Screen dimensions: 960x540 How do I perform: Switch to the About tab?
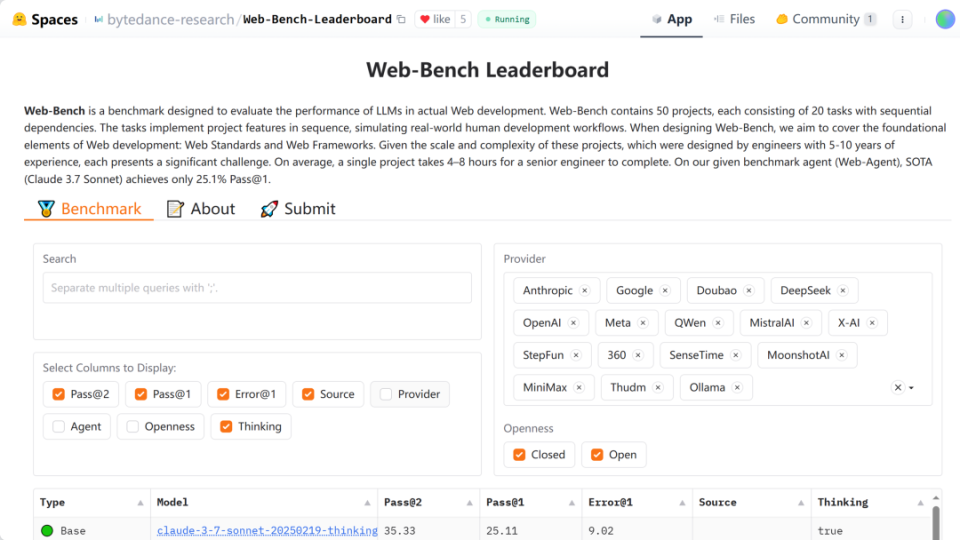click(201, 209)
